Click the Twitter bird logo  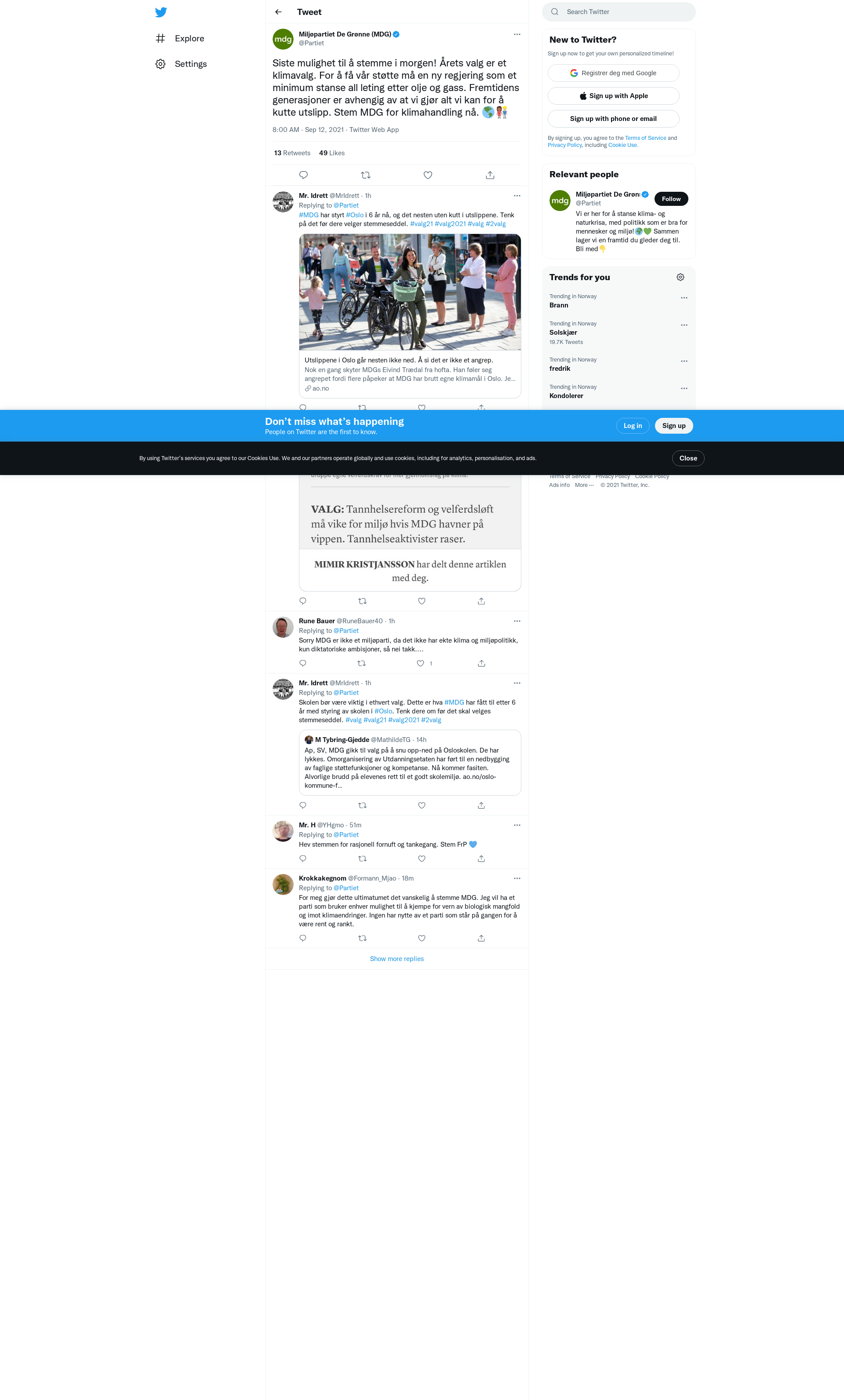point(161,12)
